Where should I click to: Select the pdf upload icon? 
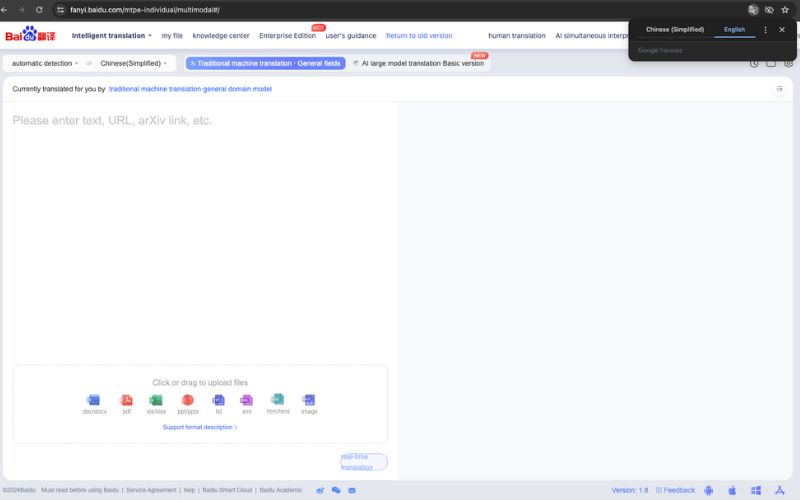point(127,399)
